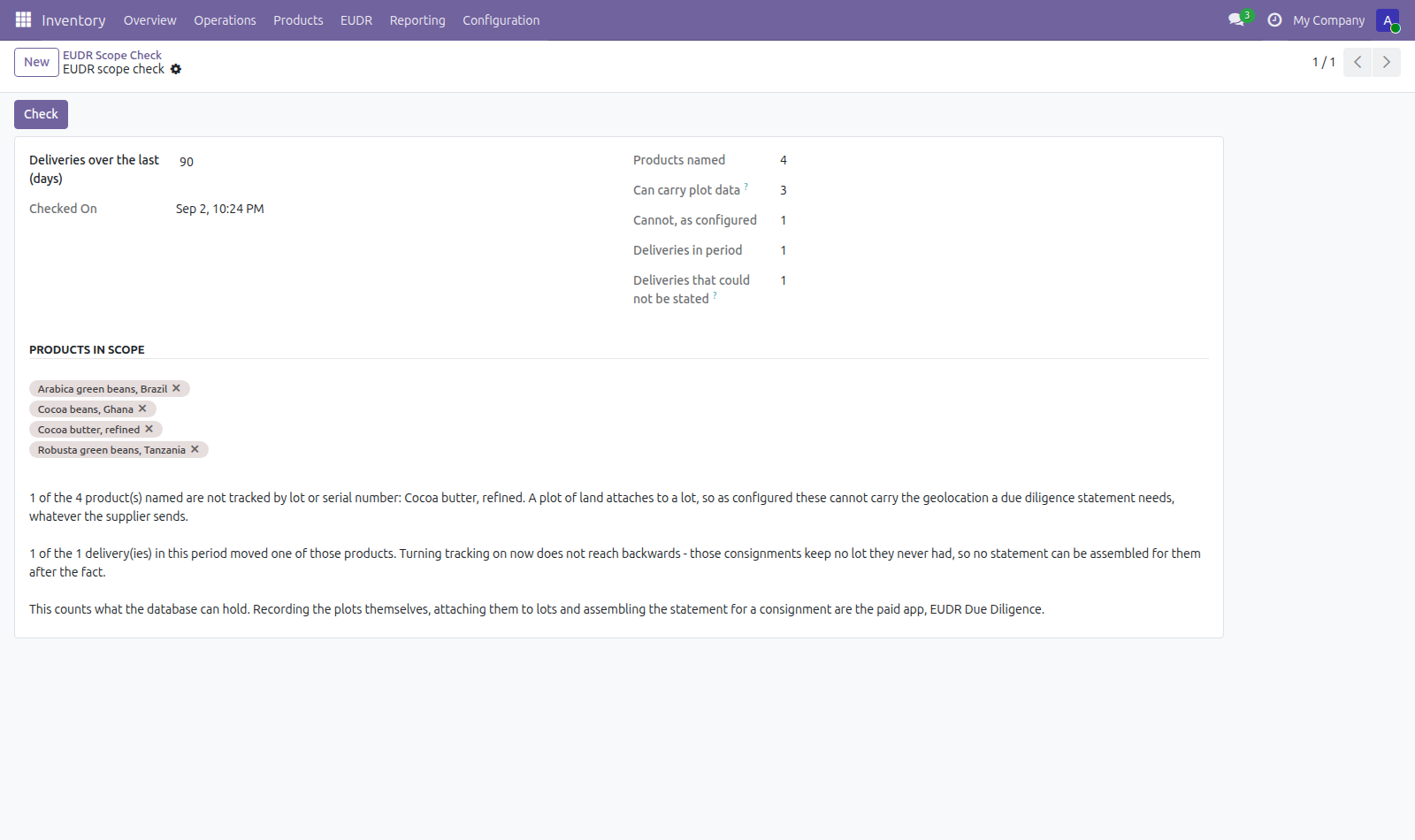
Task: Open the Products menu
Action: pos(298,19)
